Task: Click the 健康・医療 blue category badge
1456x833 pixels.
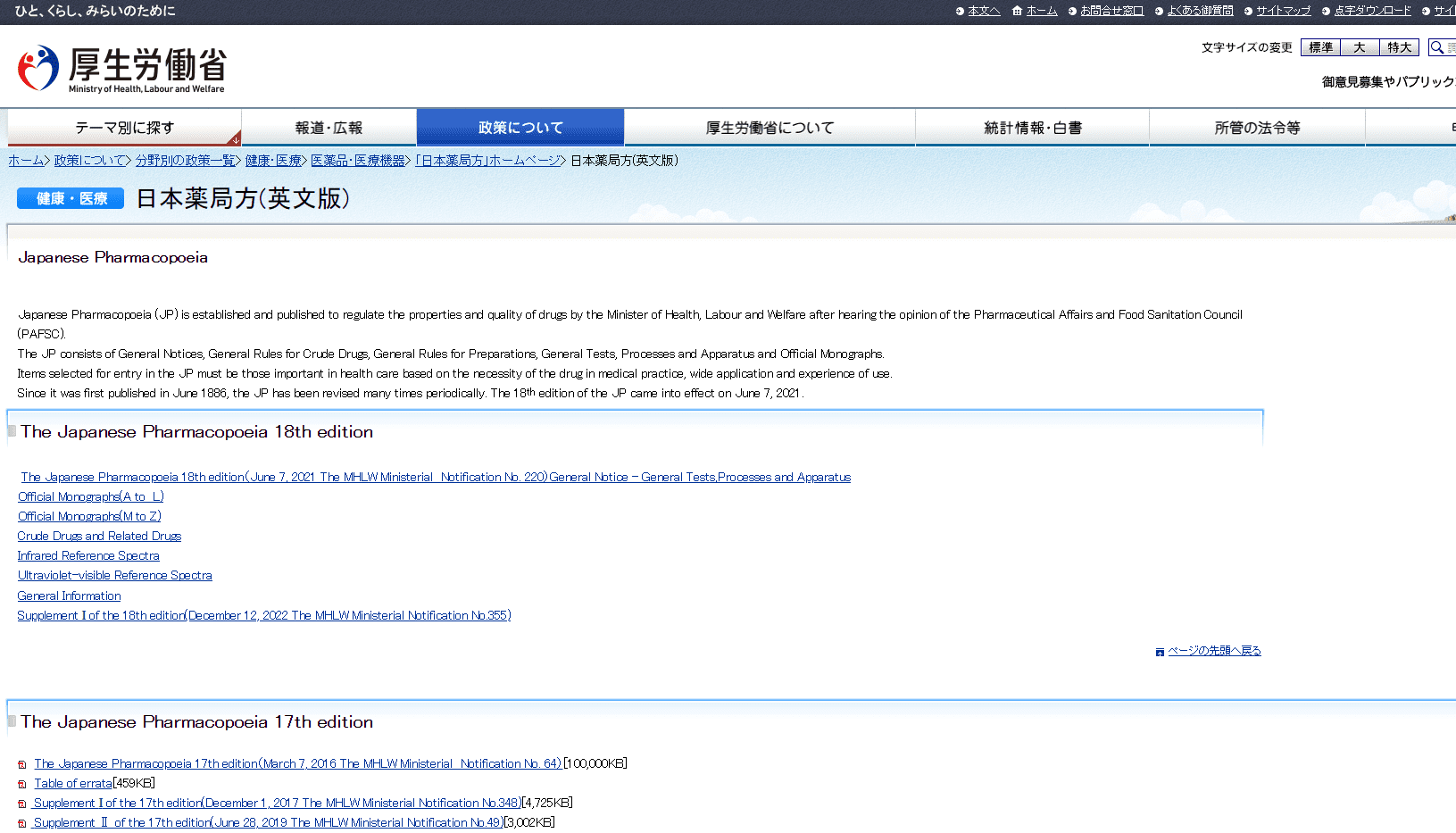Action: pos(71,198)
